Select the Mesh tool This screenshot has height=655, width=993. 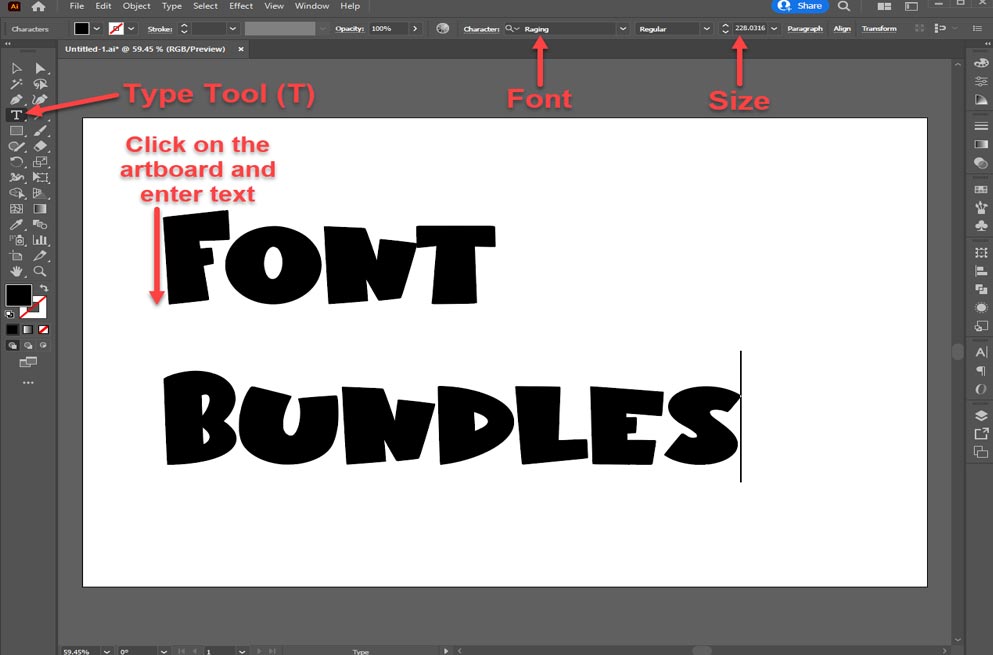16,209
